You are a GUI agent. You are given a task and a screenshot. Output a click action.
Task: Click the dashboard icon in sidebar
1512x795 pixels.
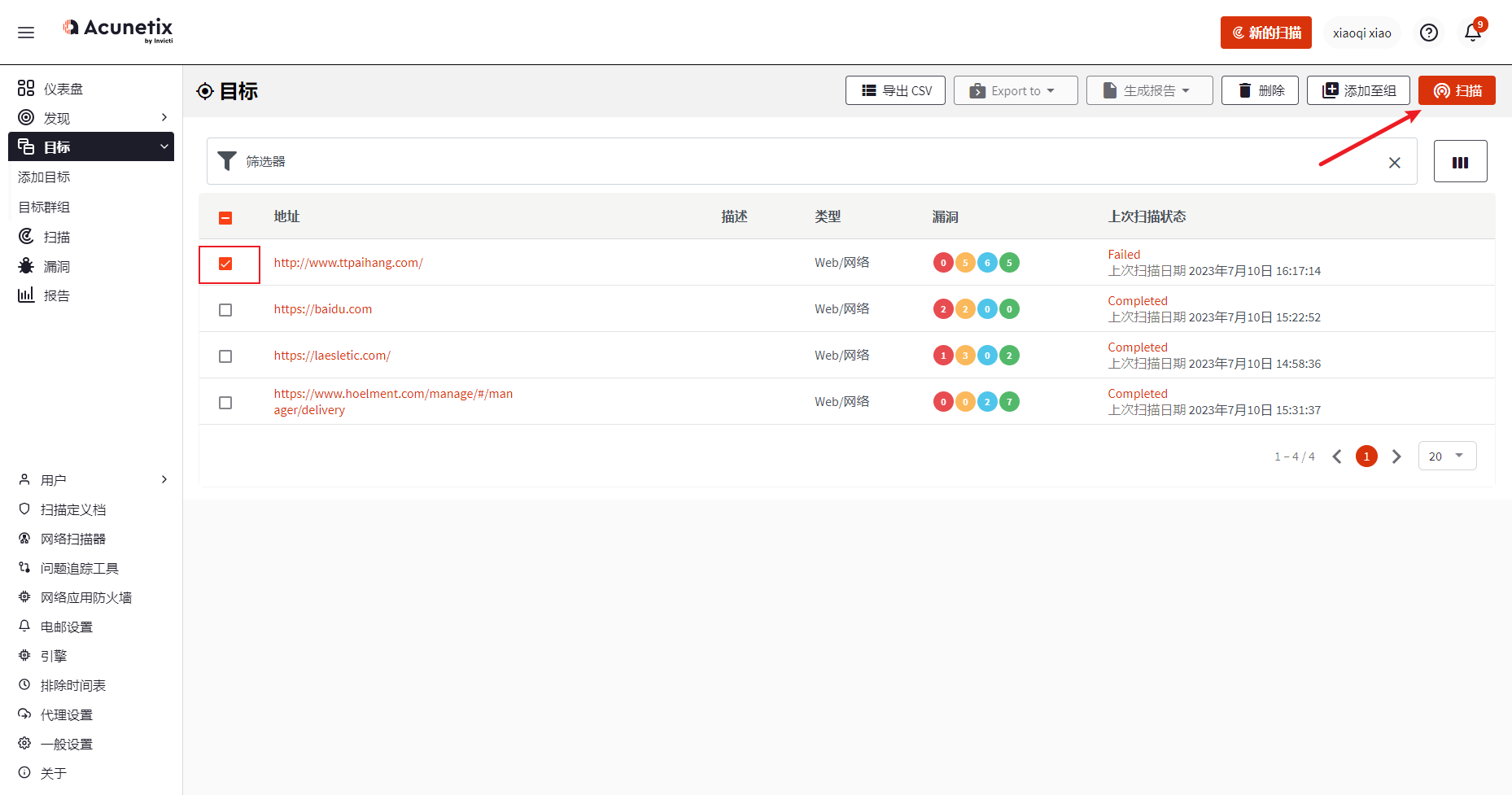click(26, 88)
